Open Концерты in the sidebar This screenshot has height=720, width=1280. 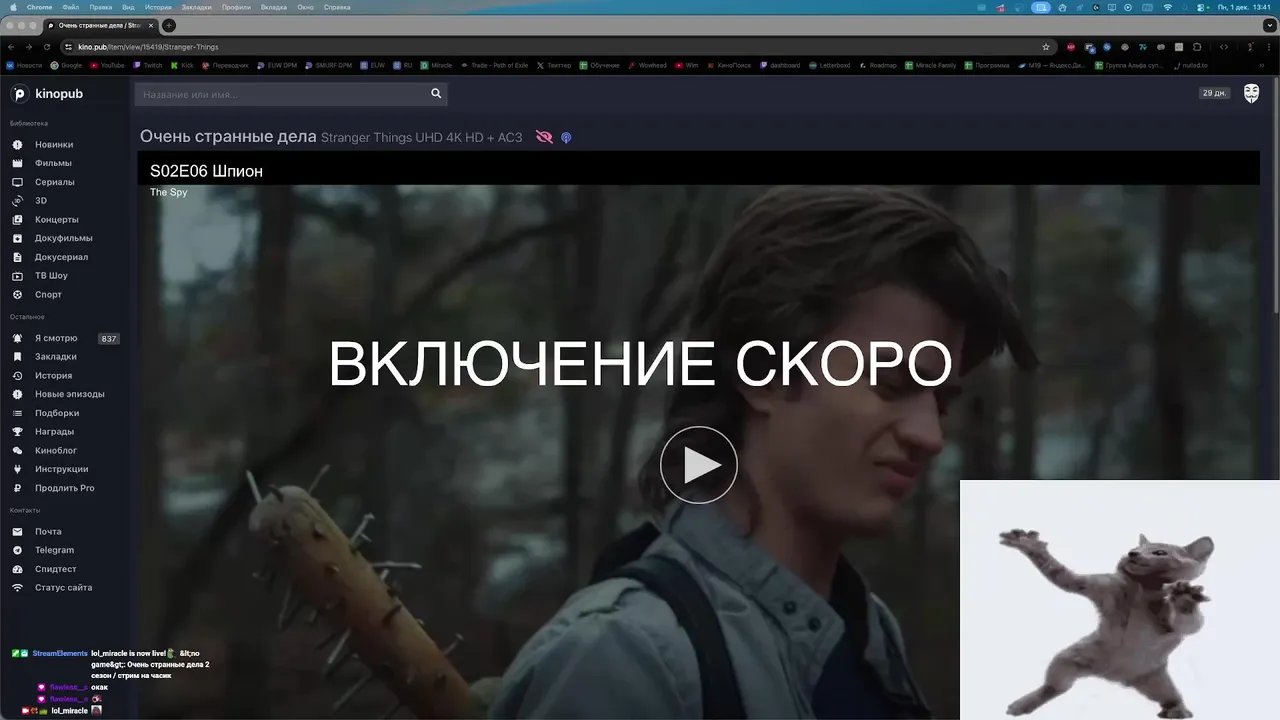57,219
